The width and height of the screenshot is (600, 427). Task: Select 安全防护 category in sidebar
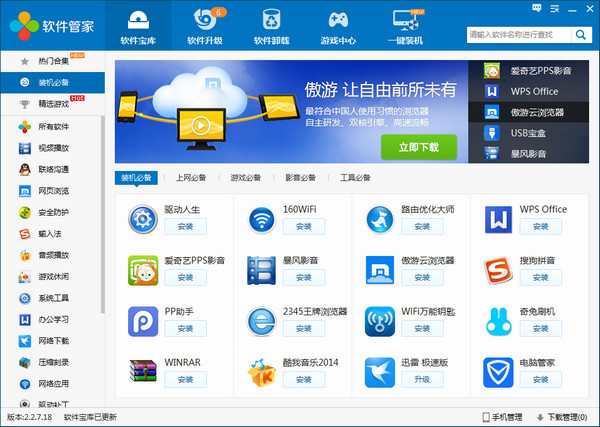click(53, 212)
